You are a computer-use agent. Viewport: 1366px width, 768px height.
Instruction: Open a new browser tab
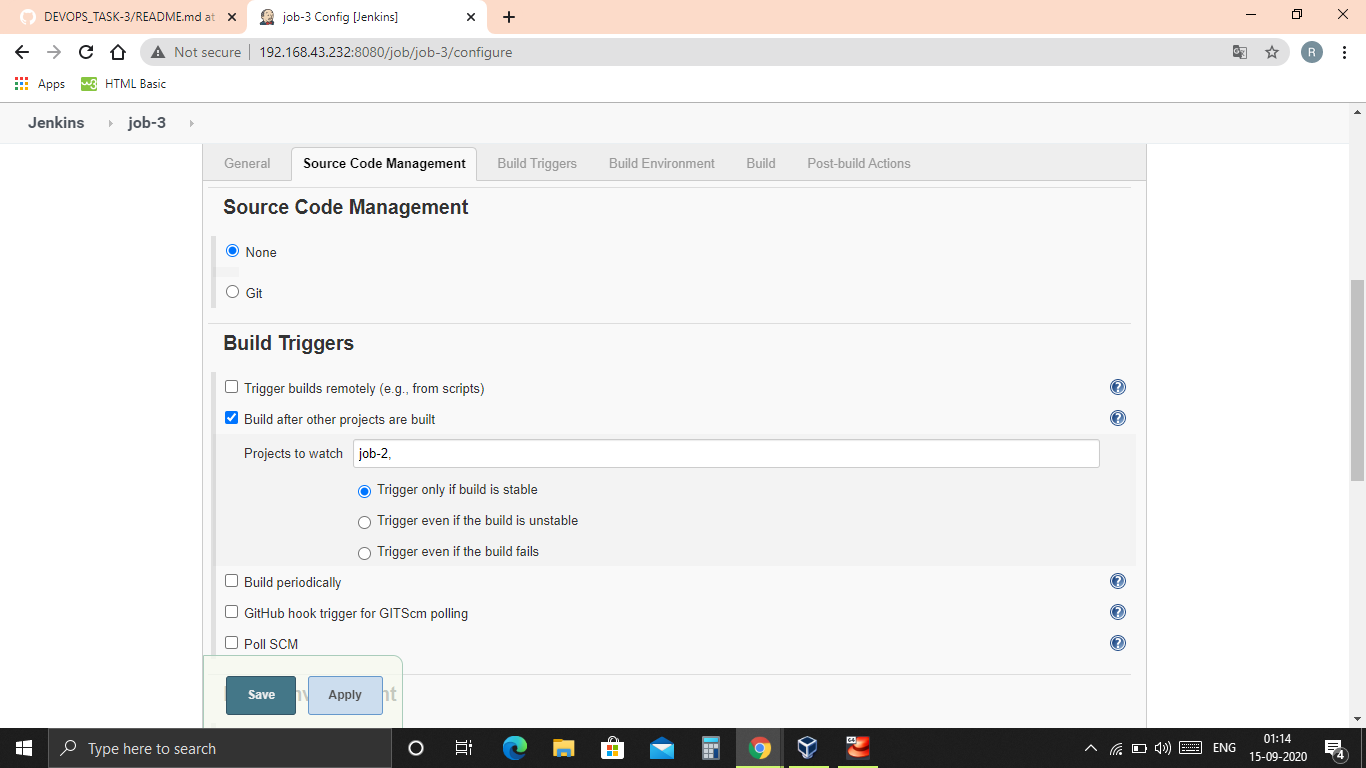[509, 17]
